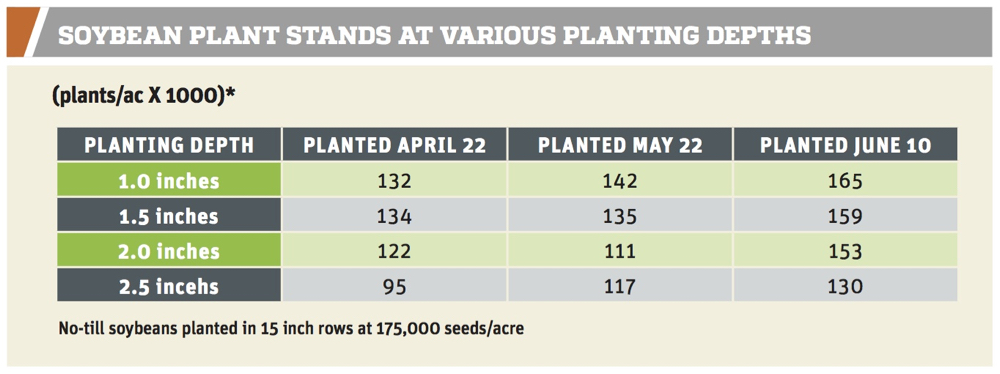The height and width of the screenshot is (374, 1000).
Task: Select the 153 value cell
Action: (x=846, y=251)
